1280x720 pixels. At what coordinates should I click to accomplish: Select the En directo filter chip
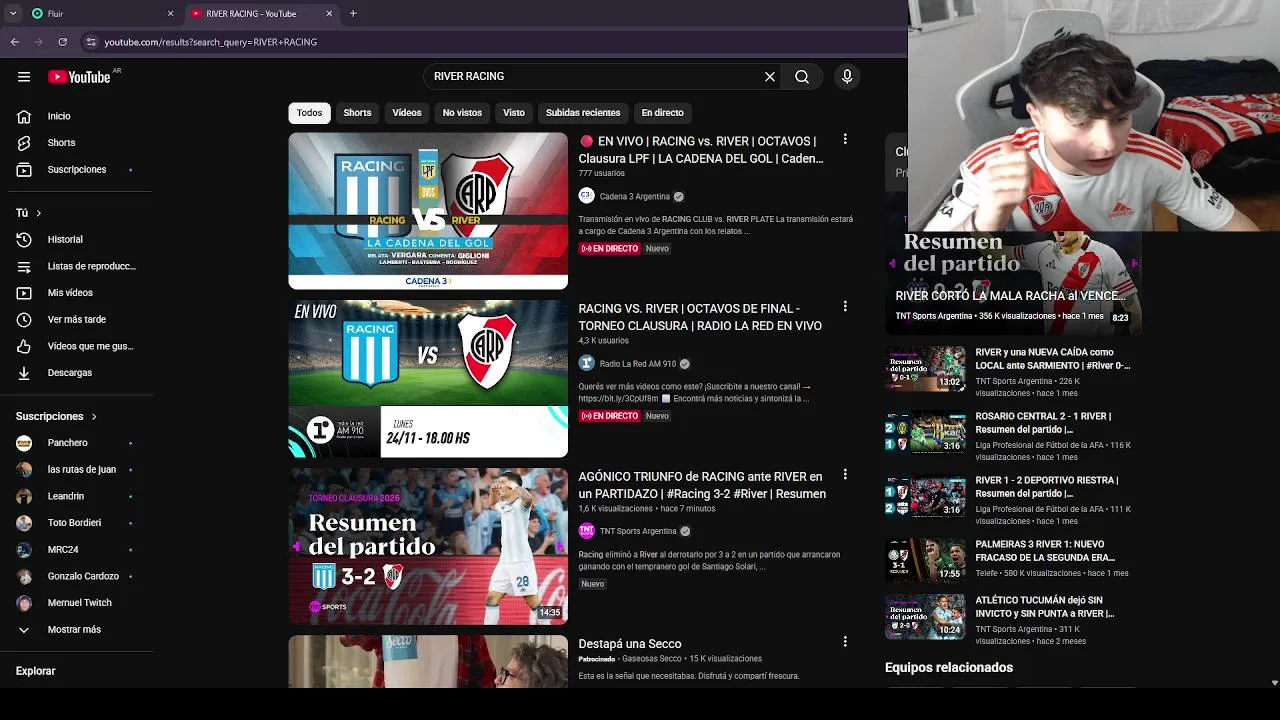663,112
